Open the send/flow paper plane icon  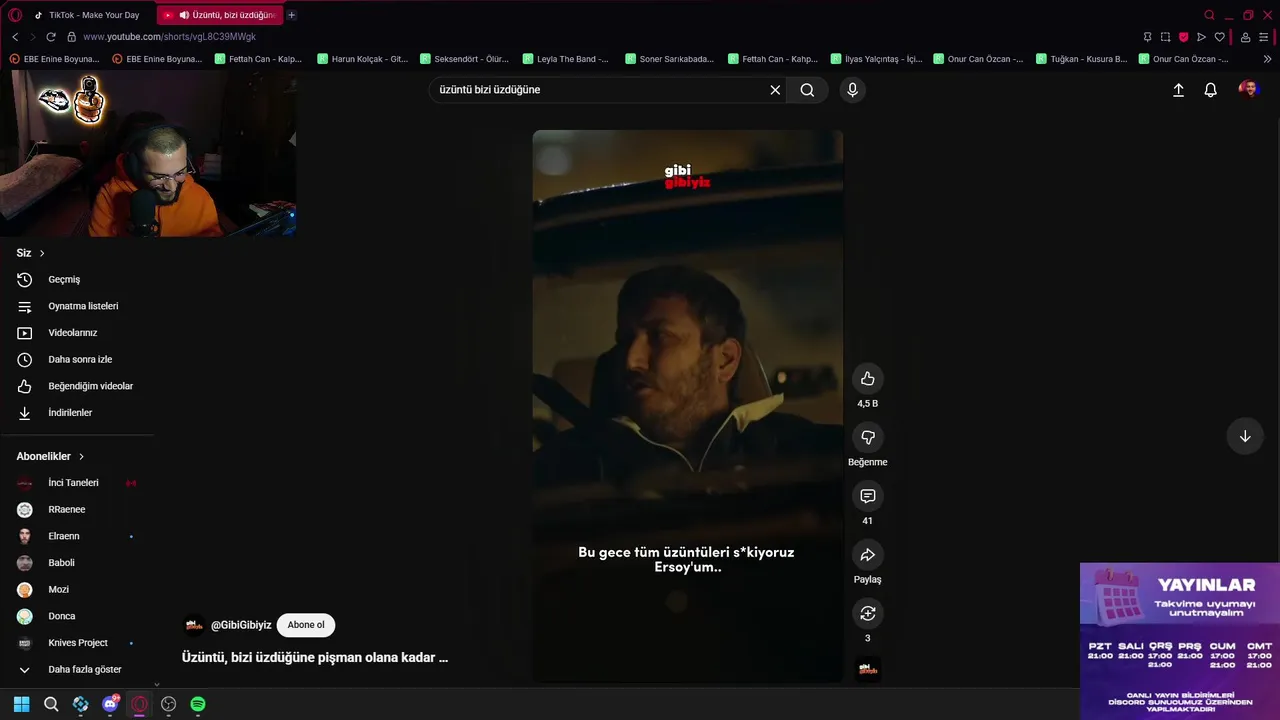[1201, 37]
